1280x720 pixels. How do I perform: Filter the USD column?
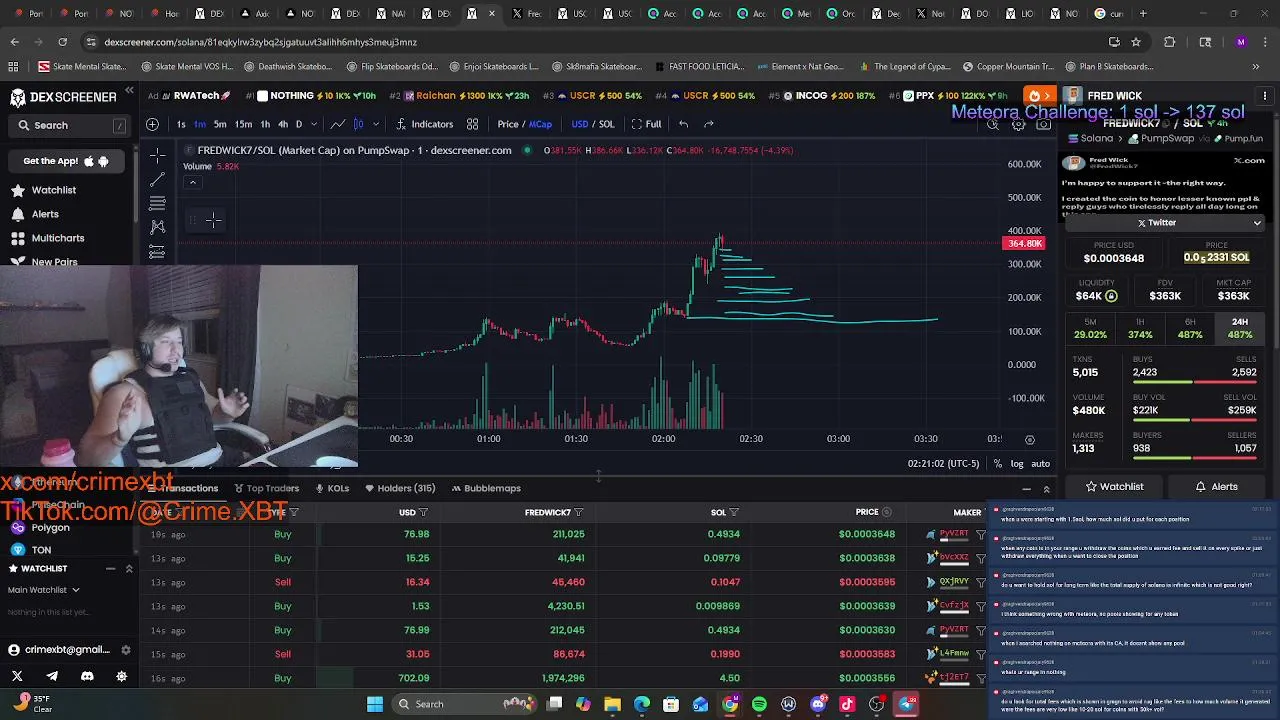424,512
